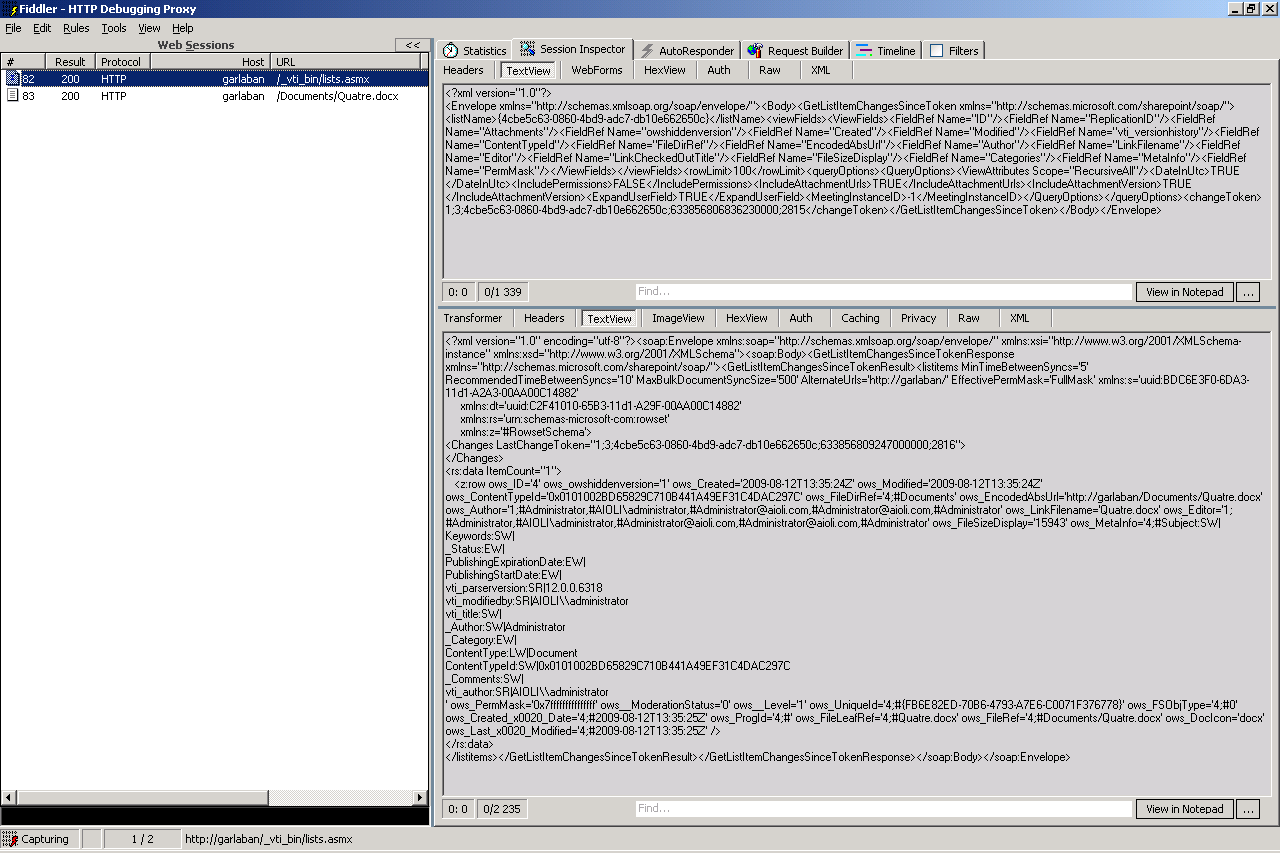Screen dimensions: 1280x853
Task: Open response Caching tab
Action: (860, 318)
